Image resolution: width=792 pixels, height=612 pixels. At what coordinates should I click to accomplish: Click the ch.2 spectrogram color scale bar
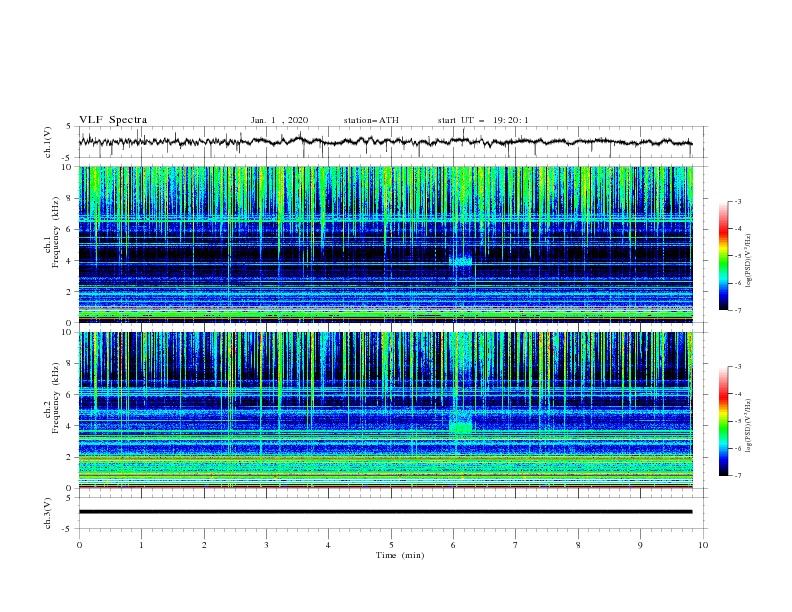(724, 421)
